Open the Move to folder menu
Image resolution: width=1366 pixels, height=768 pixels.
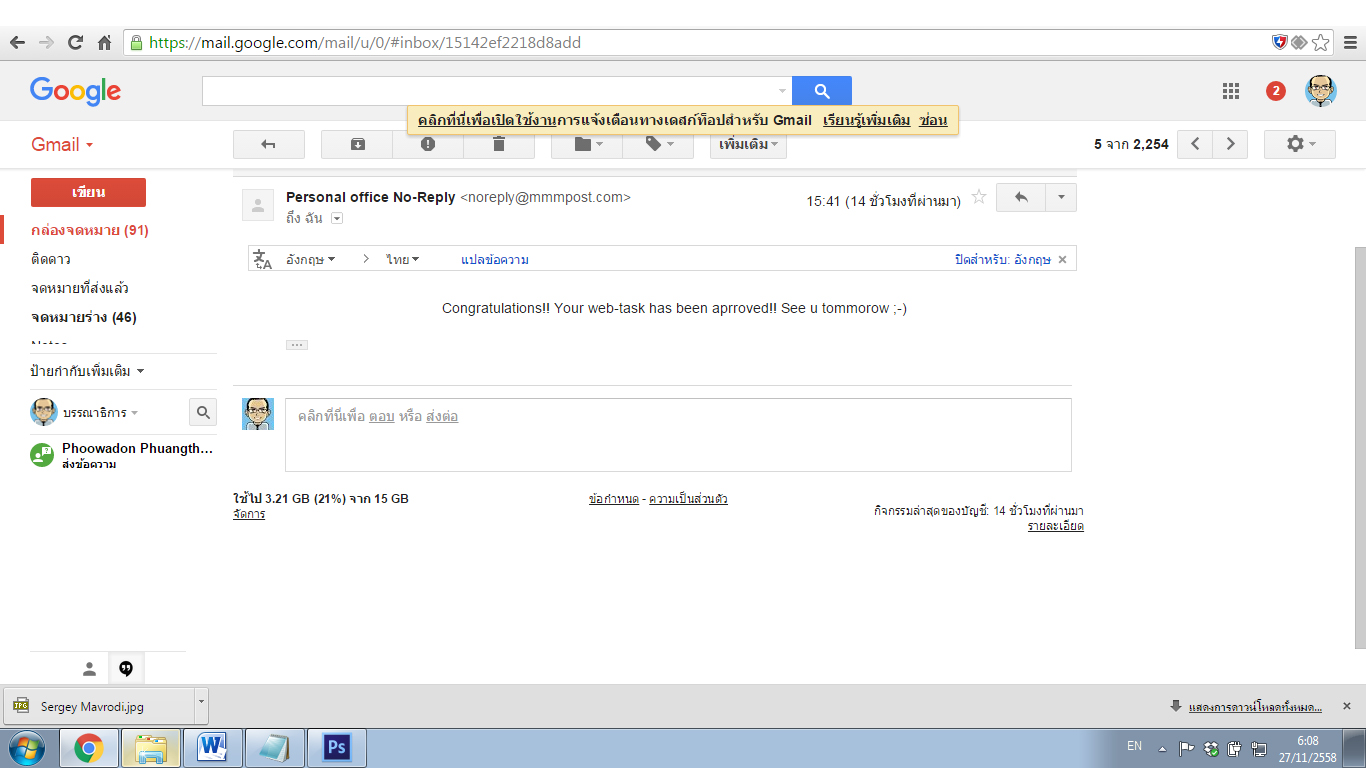click(x=587, y=144)
